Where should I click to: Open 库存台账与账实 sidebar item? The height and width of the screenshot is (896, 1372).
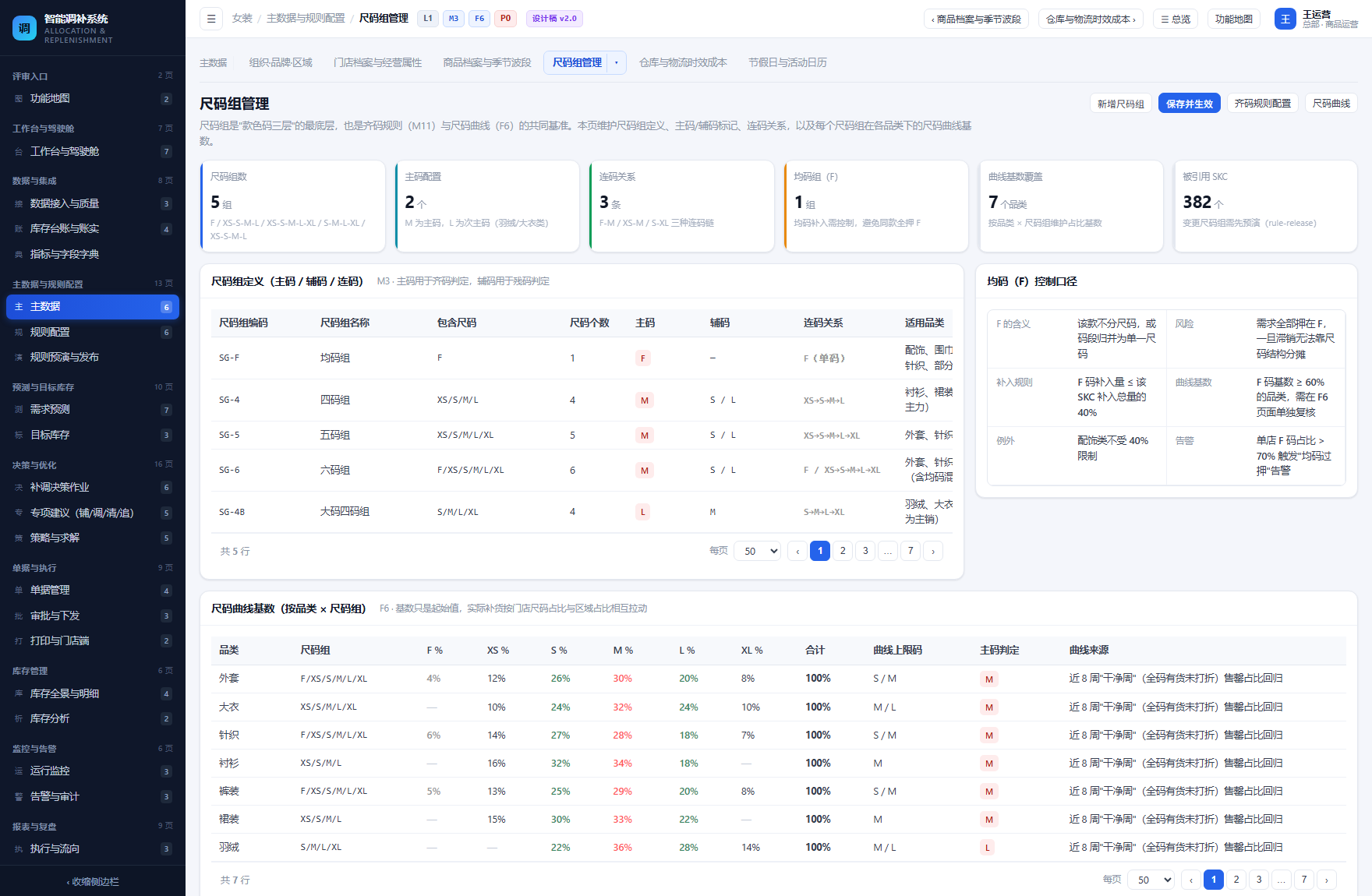tap(93, 229)
